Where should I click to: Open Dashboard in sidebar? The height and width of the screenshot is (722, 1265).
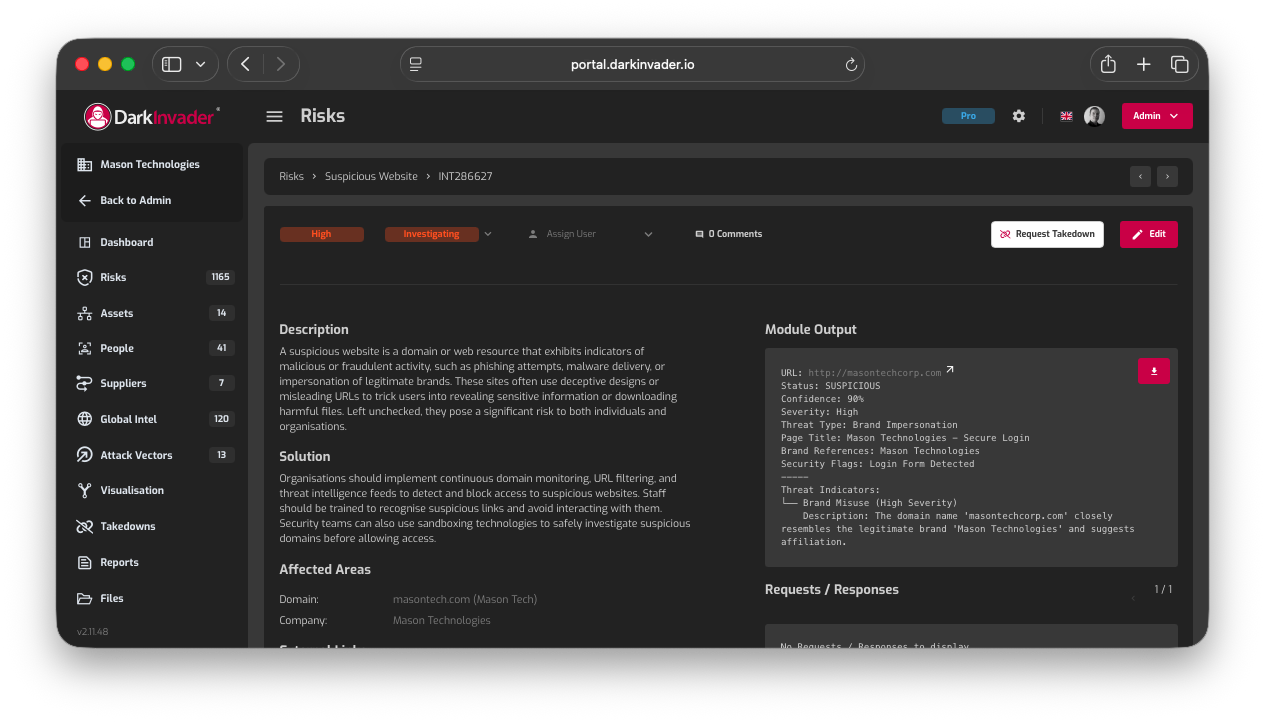(x=152, y=242)
